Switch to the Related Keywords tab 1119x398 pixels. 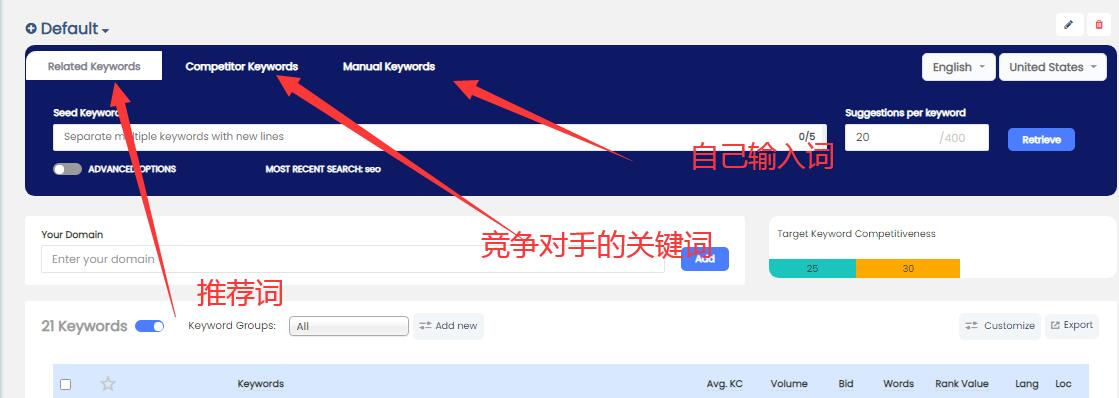pos(94,66)
